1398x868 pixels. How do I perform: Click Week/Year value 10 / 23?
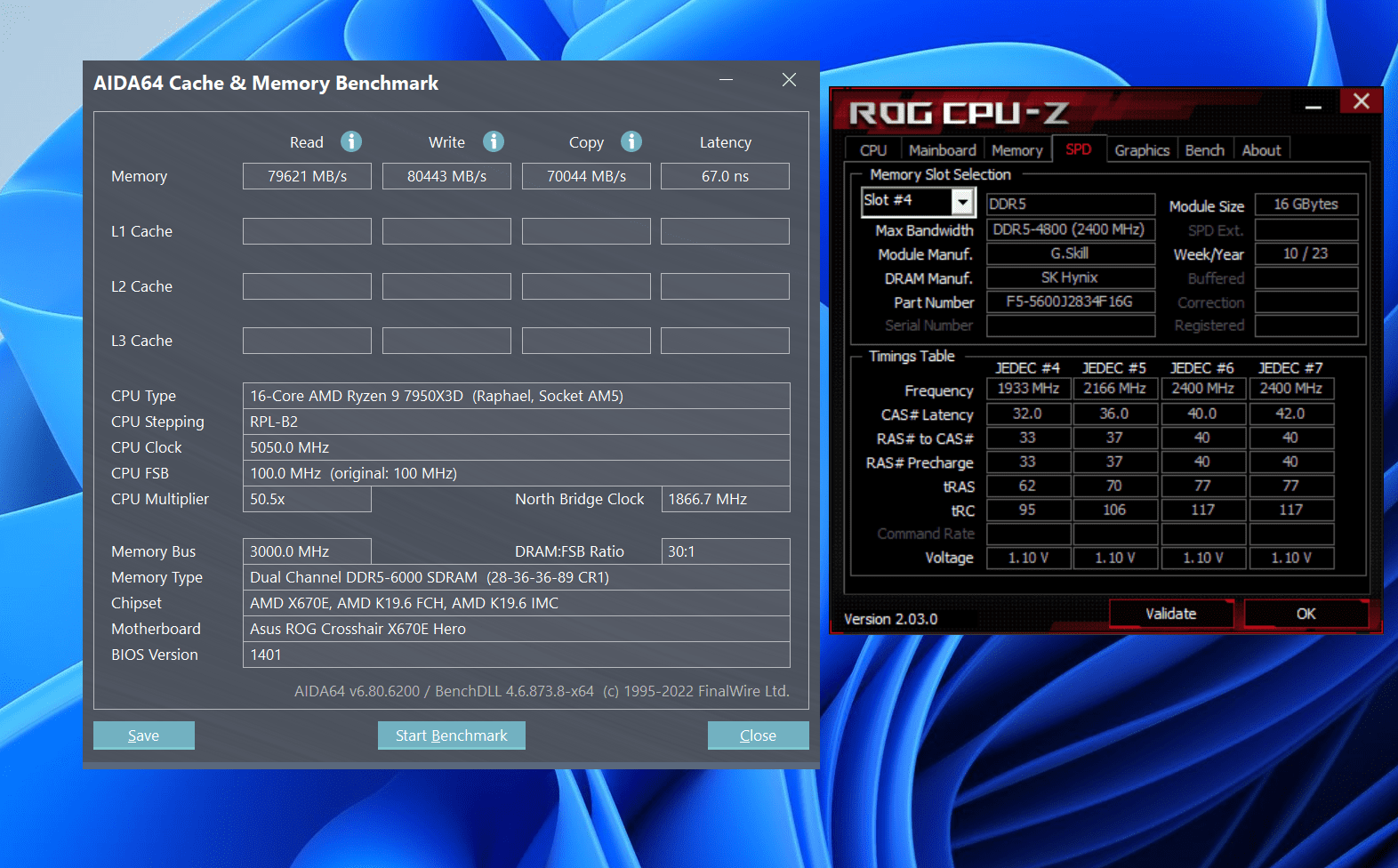click(1306, 253)
